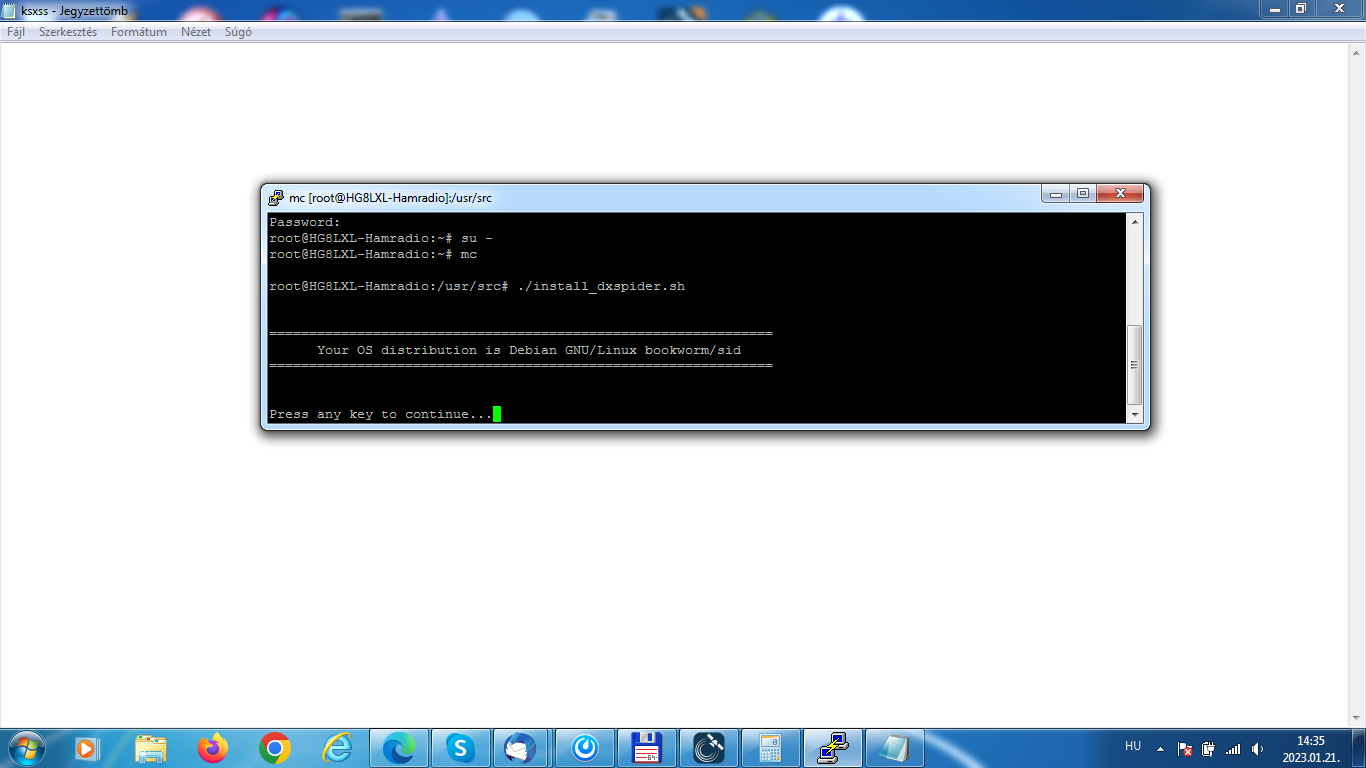Open the Formátum menu
The image size is (1366, 768).
(x=139, y=32)
